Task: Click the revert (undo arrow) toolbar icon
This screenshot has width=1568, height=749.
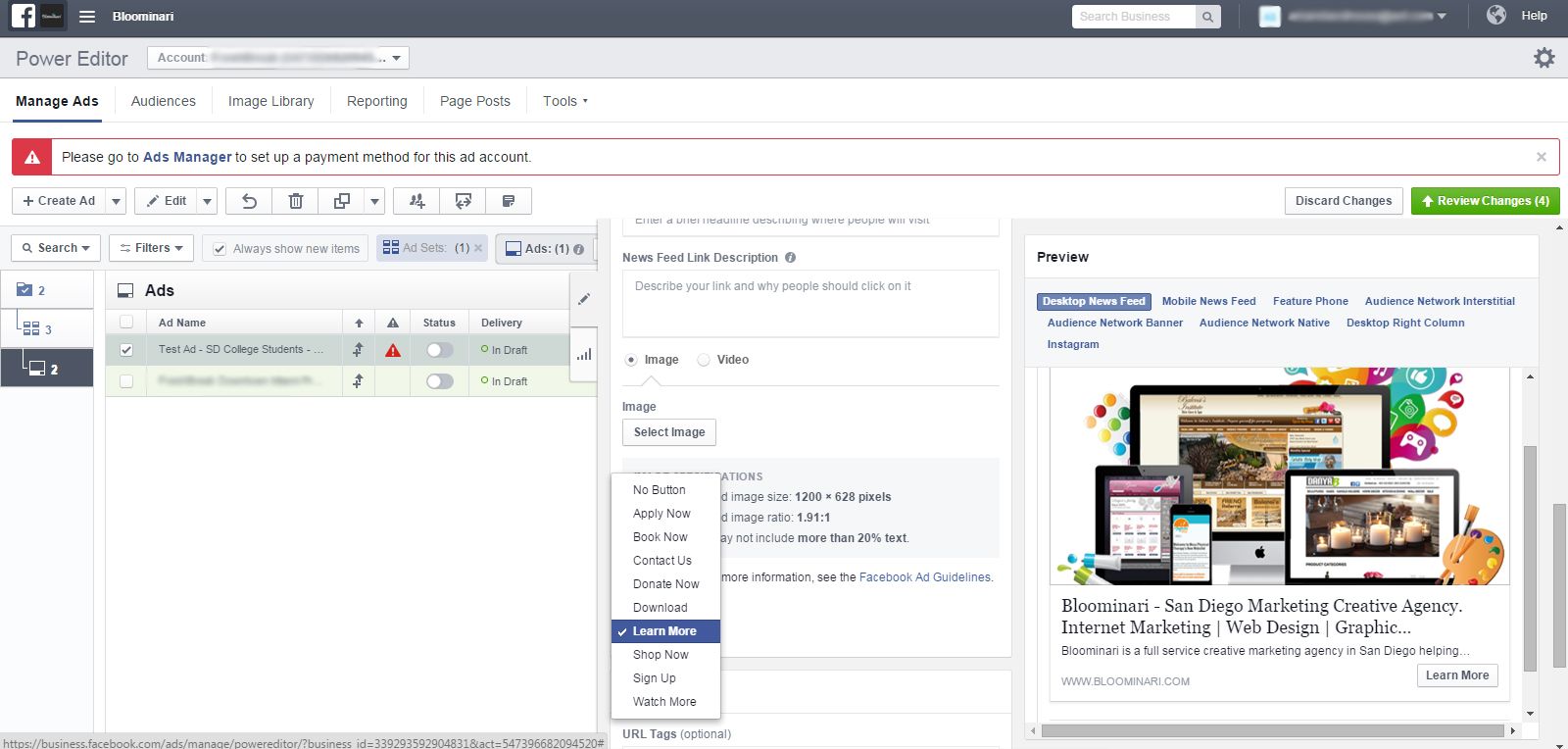Action: [249, 201]
